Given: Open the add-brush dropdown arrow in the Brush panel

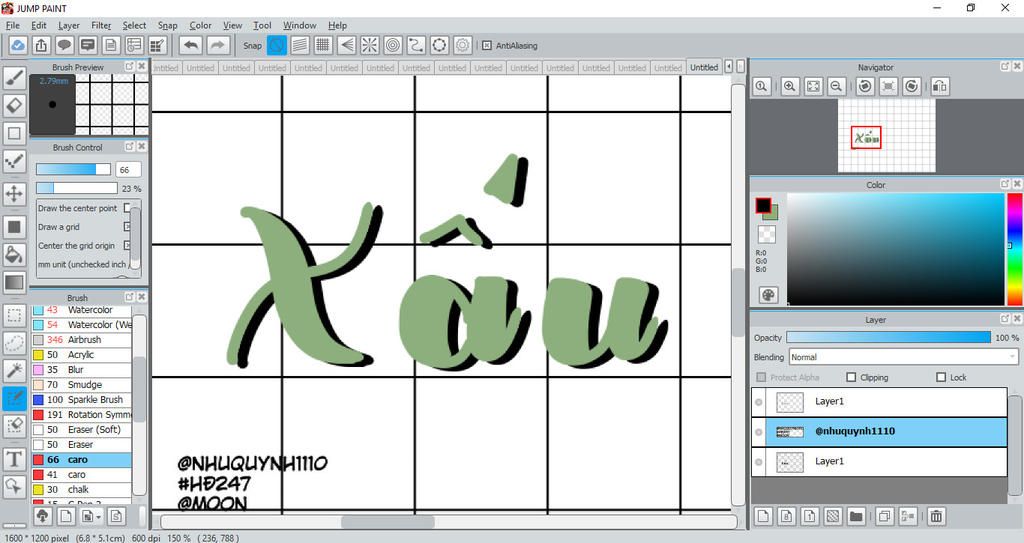Looking at the screenshot, I should pyautogui.click(x=99, y=516).
